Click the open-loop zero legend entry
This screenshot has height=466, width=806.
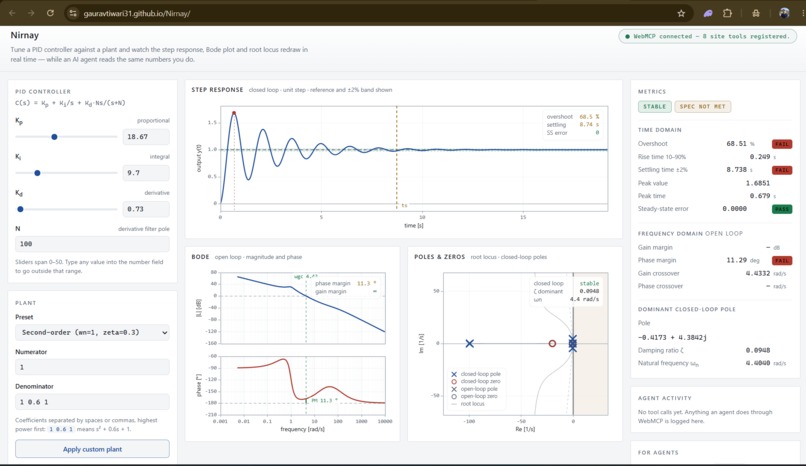point(474,396)
